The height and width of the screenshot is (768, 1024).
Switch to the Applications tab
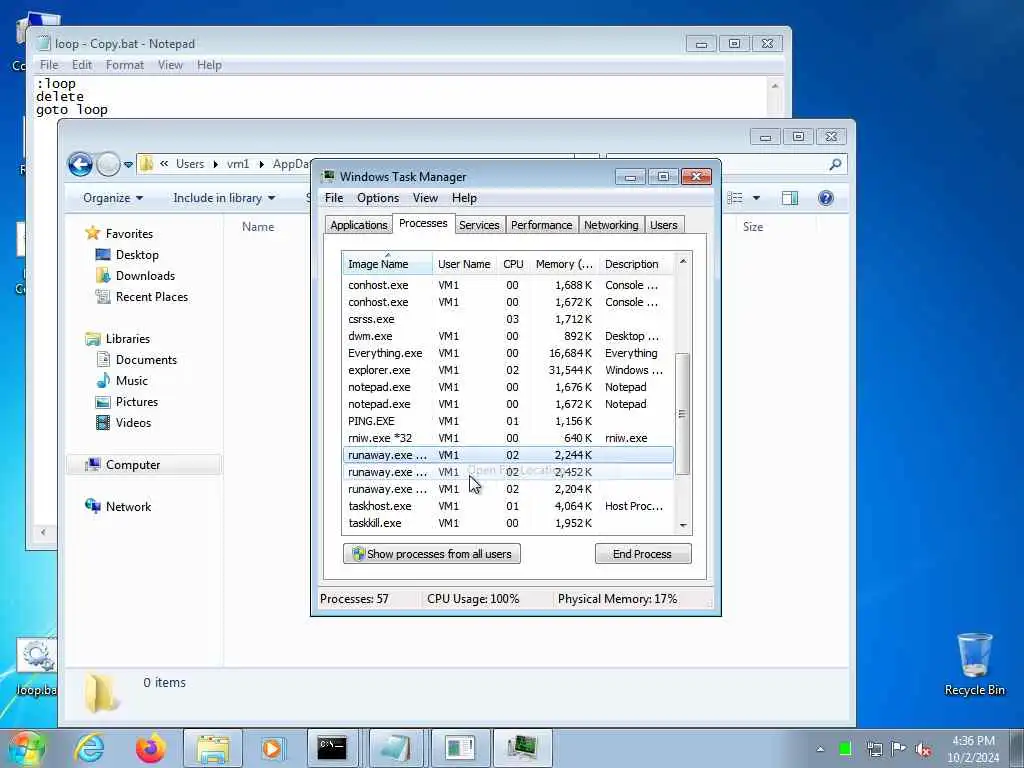click(x=359, y=225)
